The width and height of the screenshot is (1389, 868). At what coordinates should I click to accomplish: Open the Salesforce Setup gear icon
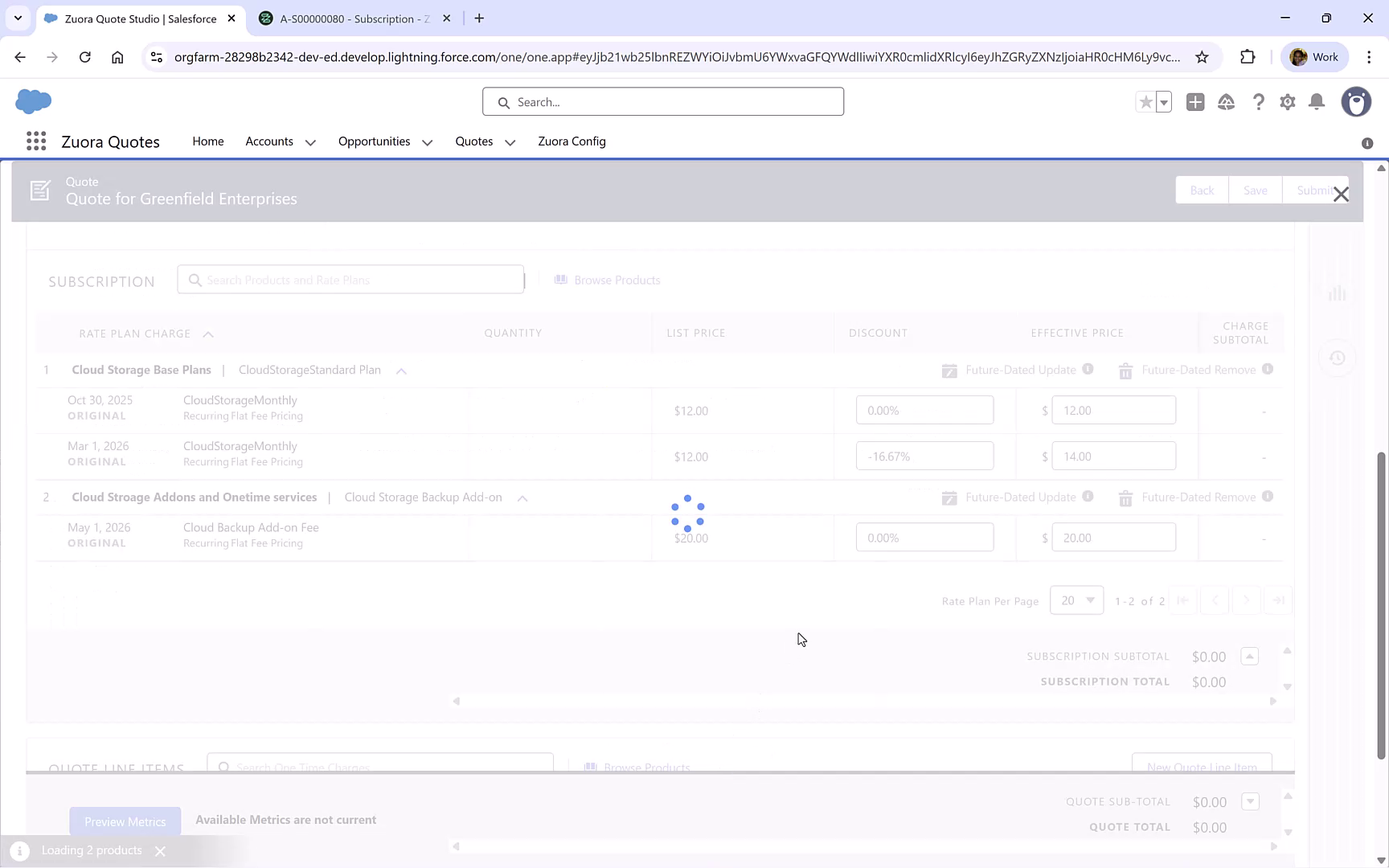pos(1287,102)
